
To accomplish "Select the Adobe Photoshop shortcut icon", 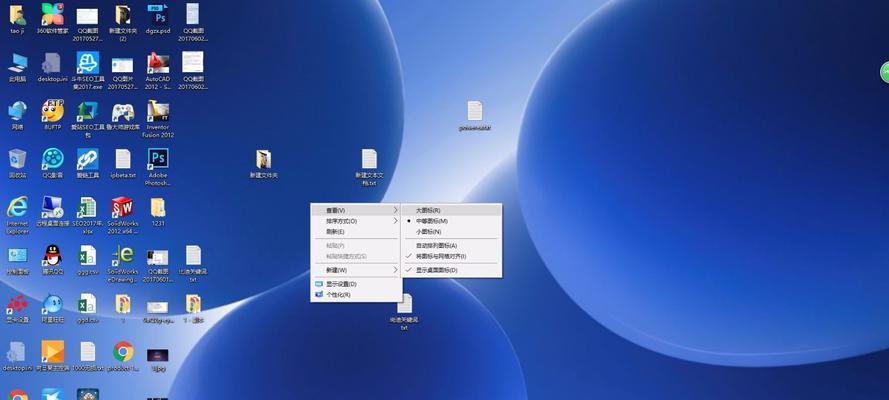I will (158, 159).
